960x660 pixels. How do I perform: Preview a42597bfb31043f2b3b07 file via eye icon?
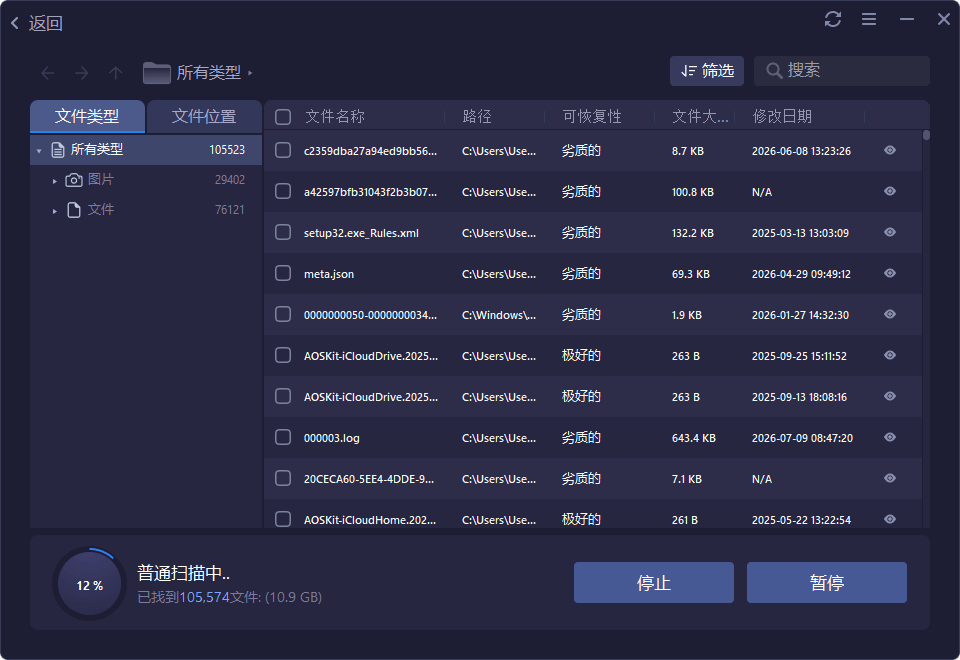point(890,191)
